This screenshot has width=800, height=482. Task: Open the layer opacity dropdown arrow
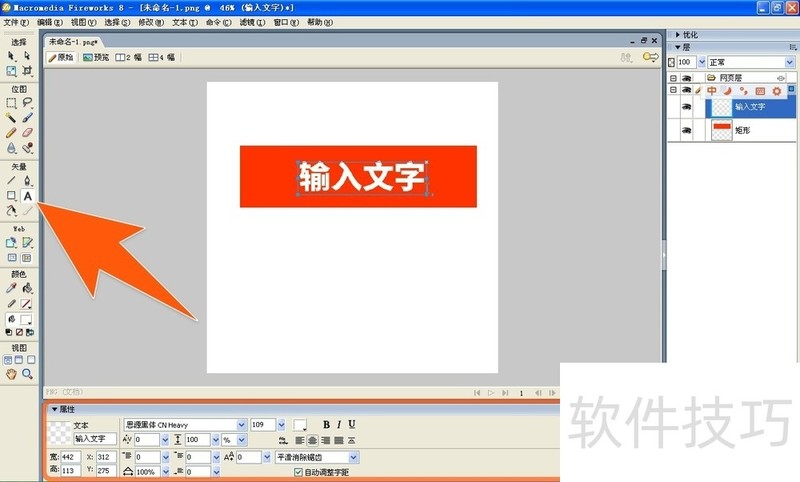[x=702, y=62]
